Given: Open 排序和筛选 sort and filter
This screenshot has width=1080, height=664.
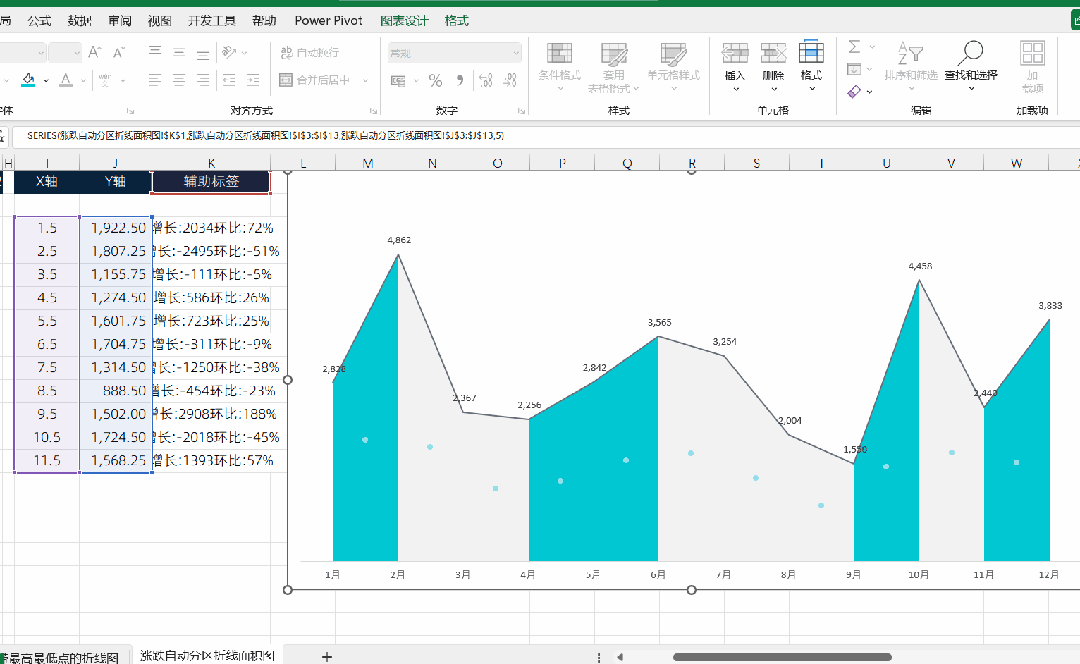Looking at the screenshot, I should coord(911,67).
